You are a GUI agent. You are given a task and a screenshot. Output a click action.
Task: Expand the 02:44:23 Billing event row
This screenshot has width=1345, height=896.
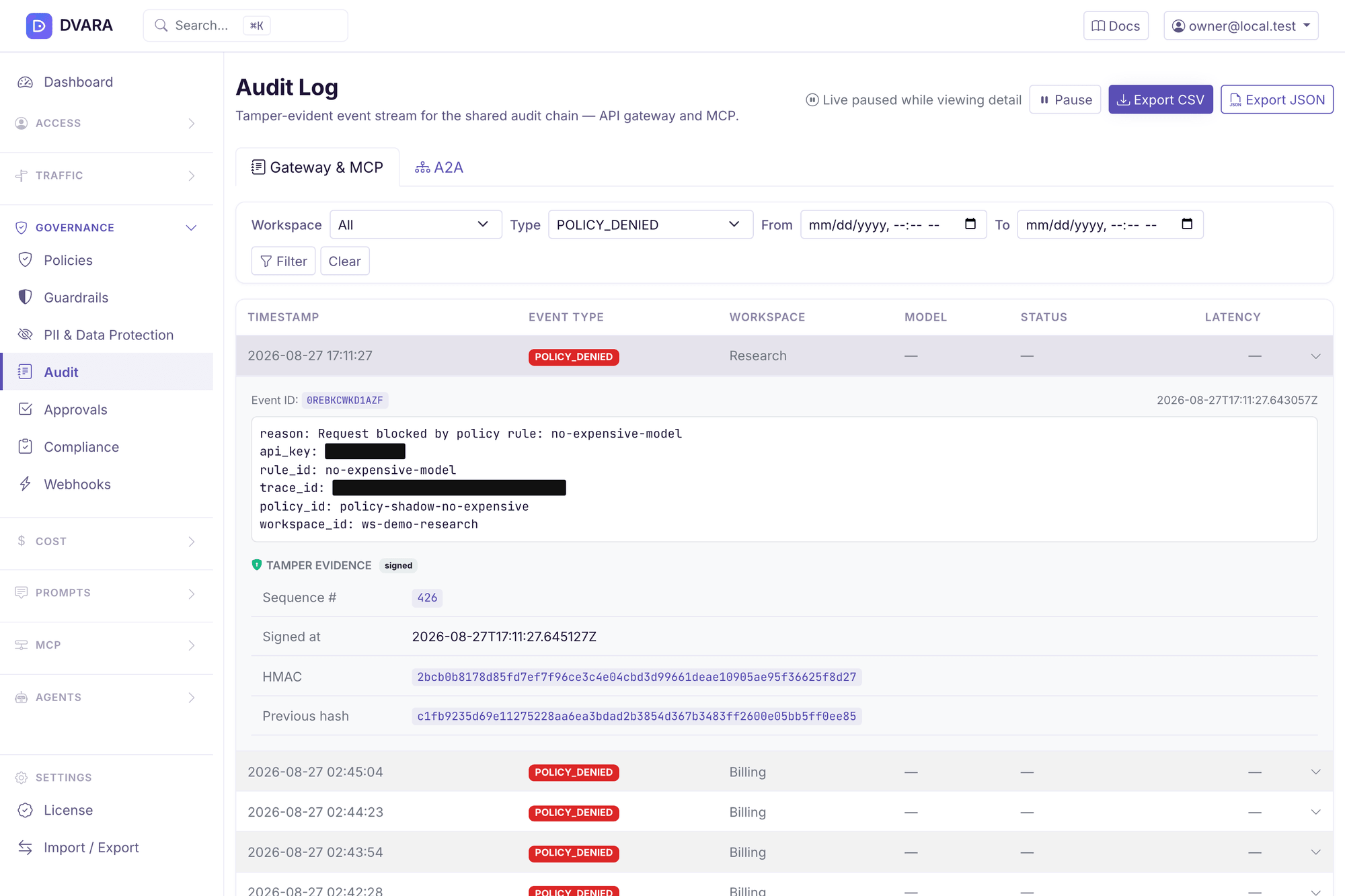(x=784, y=812)
